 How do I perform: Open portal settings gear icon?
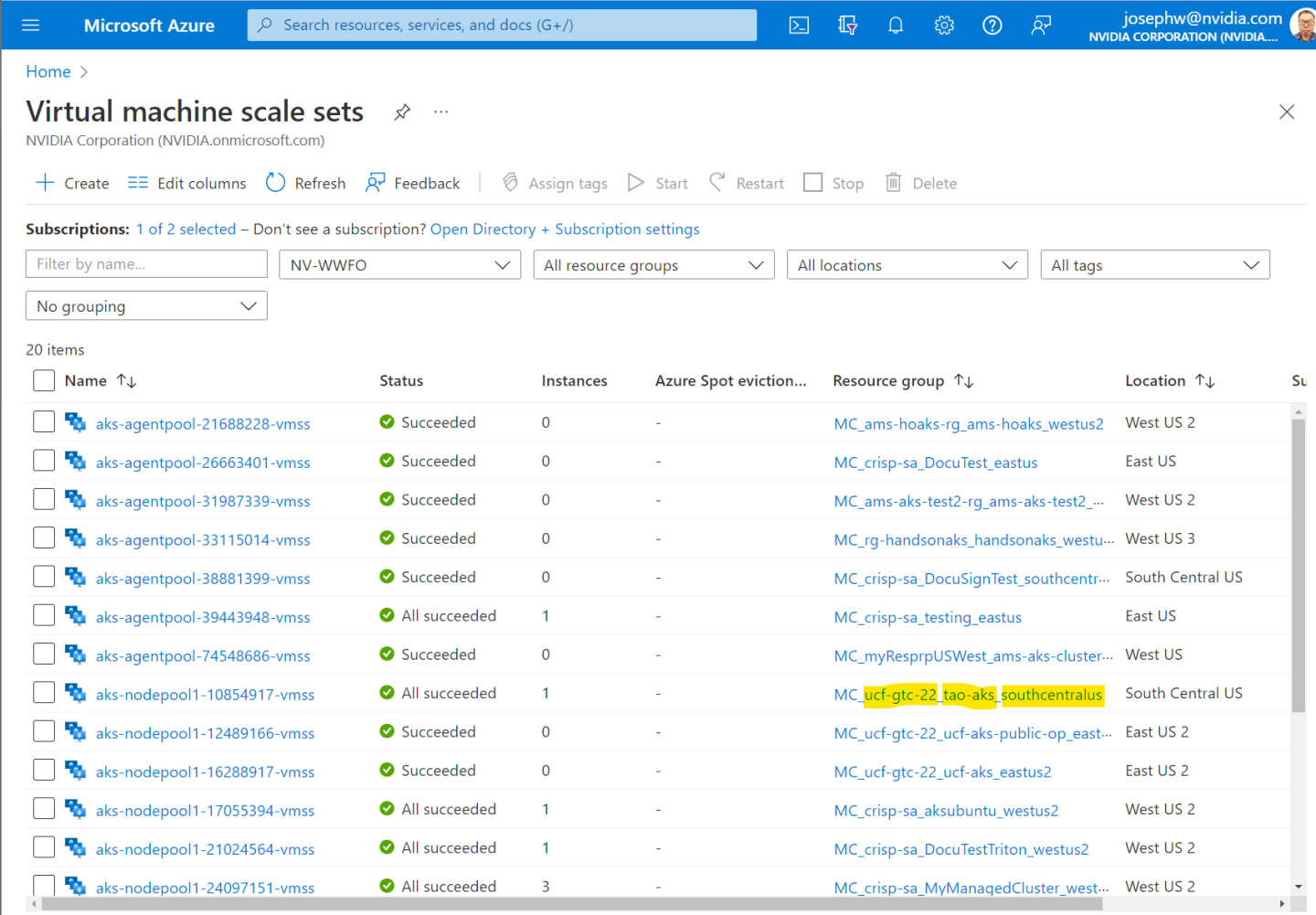point(944,26)
